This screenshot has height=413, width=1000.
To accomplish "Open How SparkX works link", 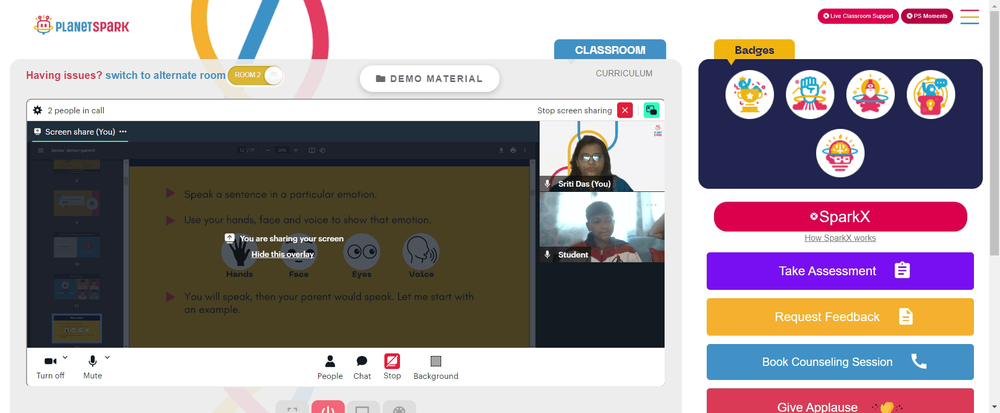I will coord(840,238).
